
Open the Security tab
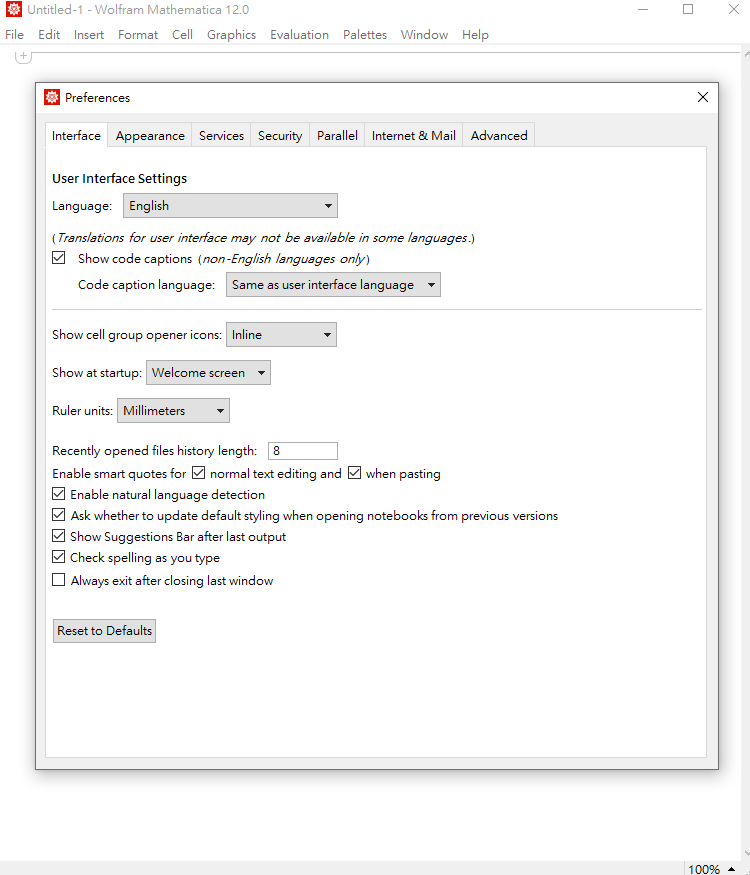pos(280,136)
